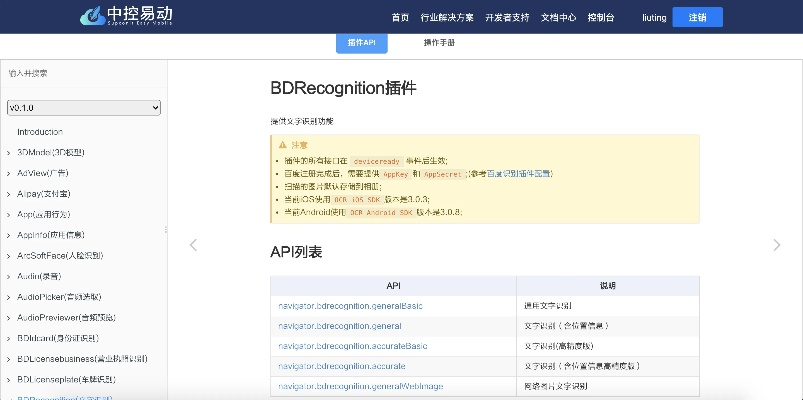The height and width of the screenshot is (400, 803).
Task: Expand AppInfo(应用信息) tree item
Action: (8, 235)
